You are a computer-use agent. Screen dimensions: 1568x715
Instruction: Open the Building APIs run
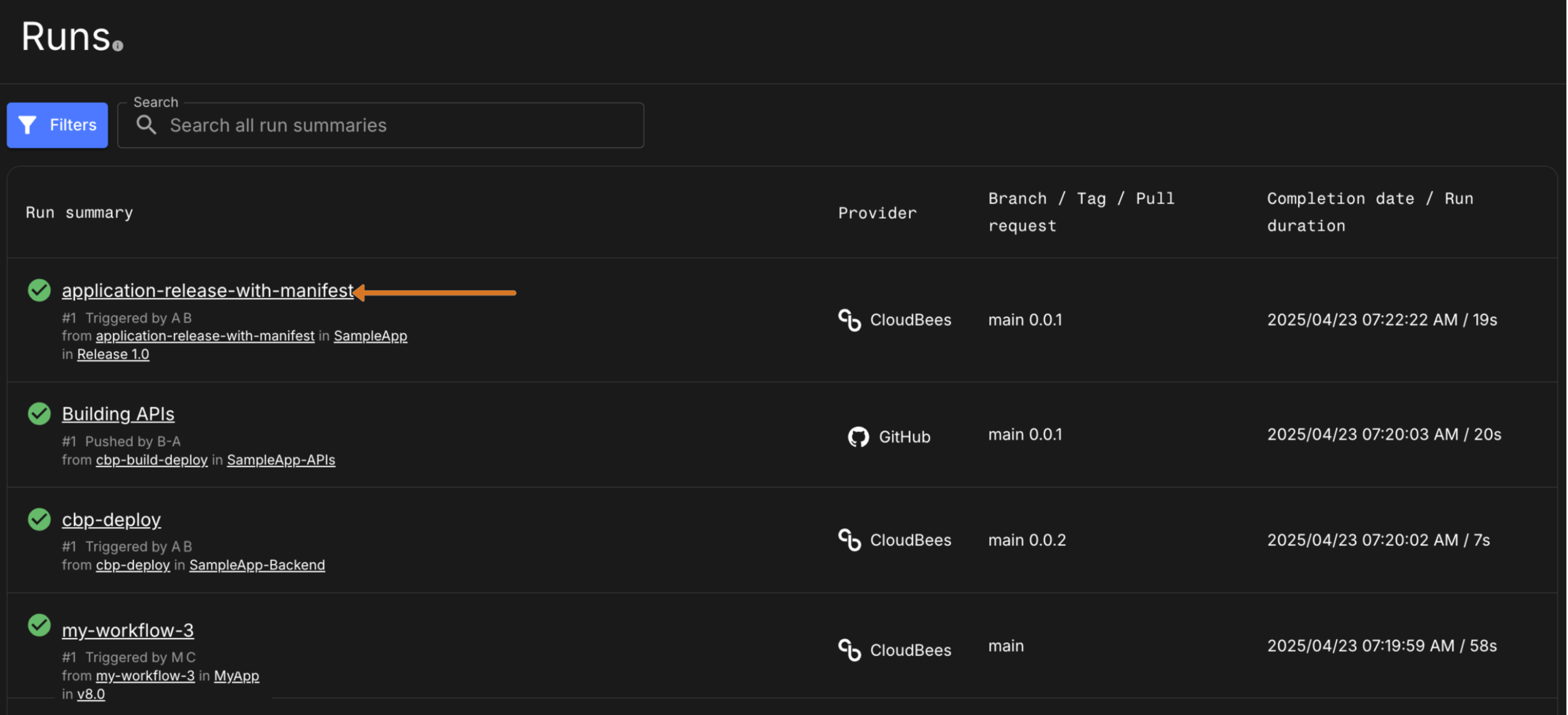[x=118, y=414]
